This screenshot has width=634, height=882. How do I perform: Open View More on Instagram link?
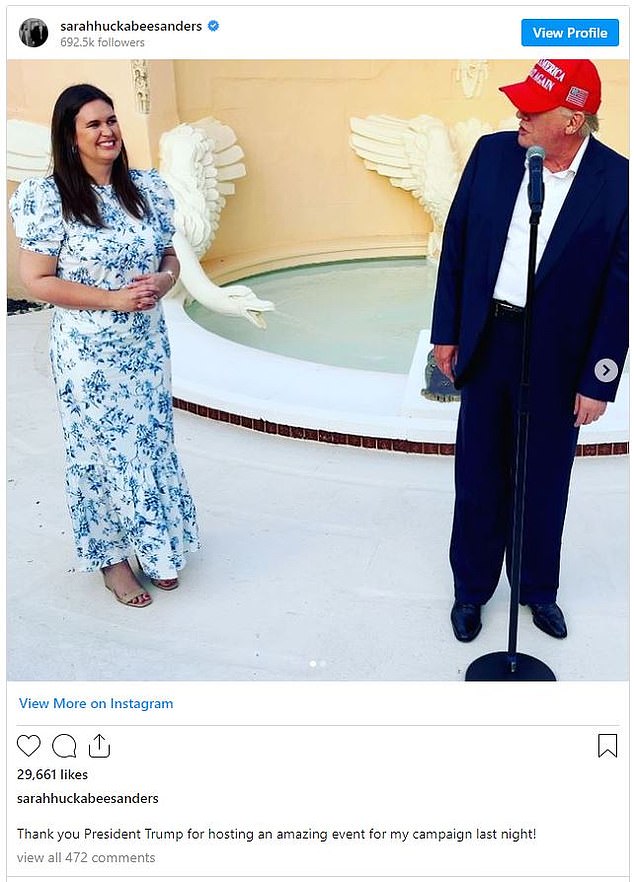pyautogui.click(x=96, y=703)
